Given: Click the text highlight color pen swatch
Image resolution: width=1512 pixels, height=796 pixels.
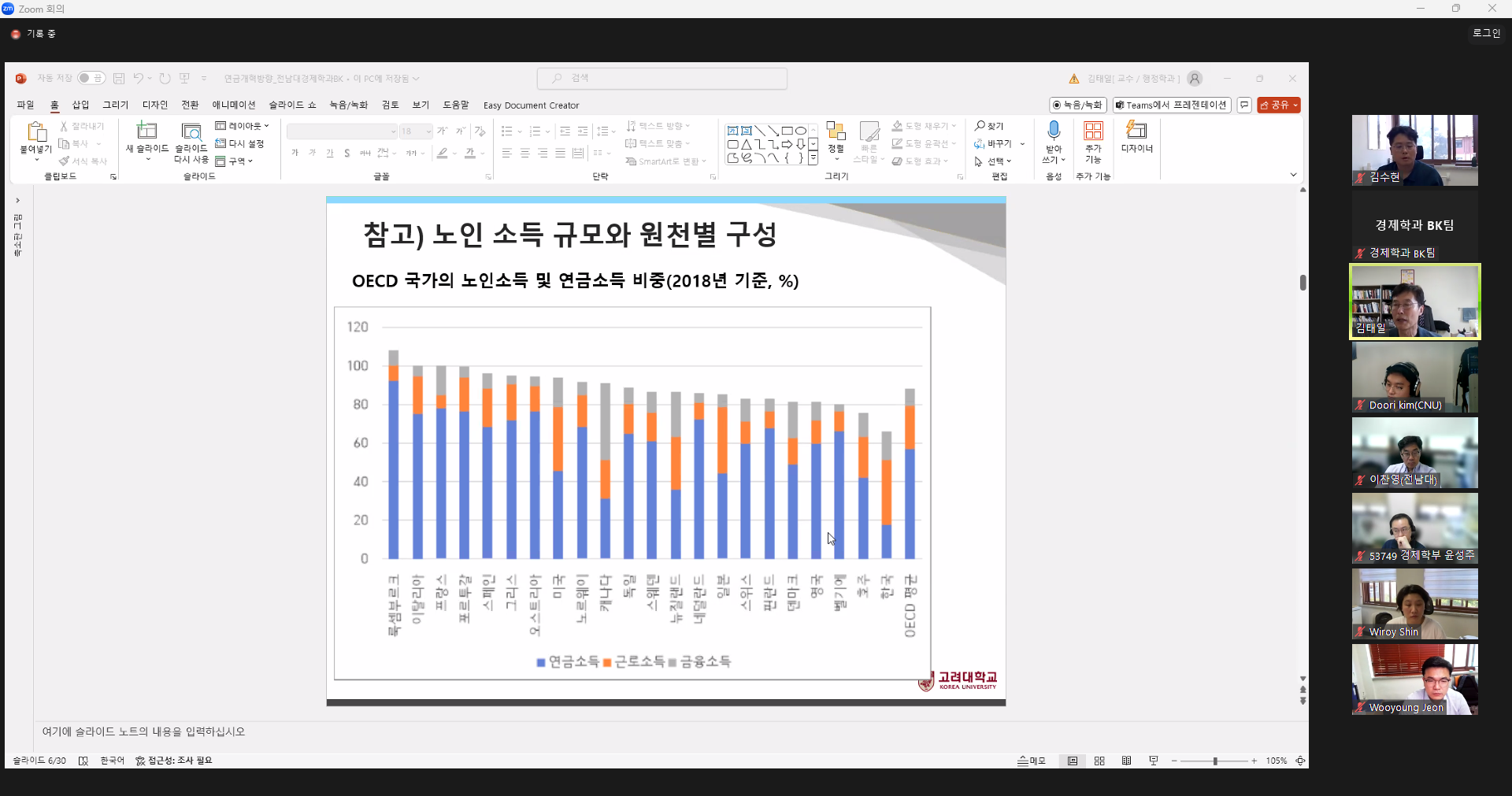Looking at the screenshot, I should [443, 153].
